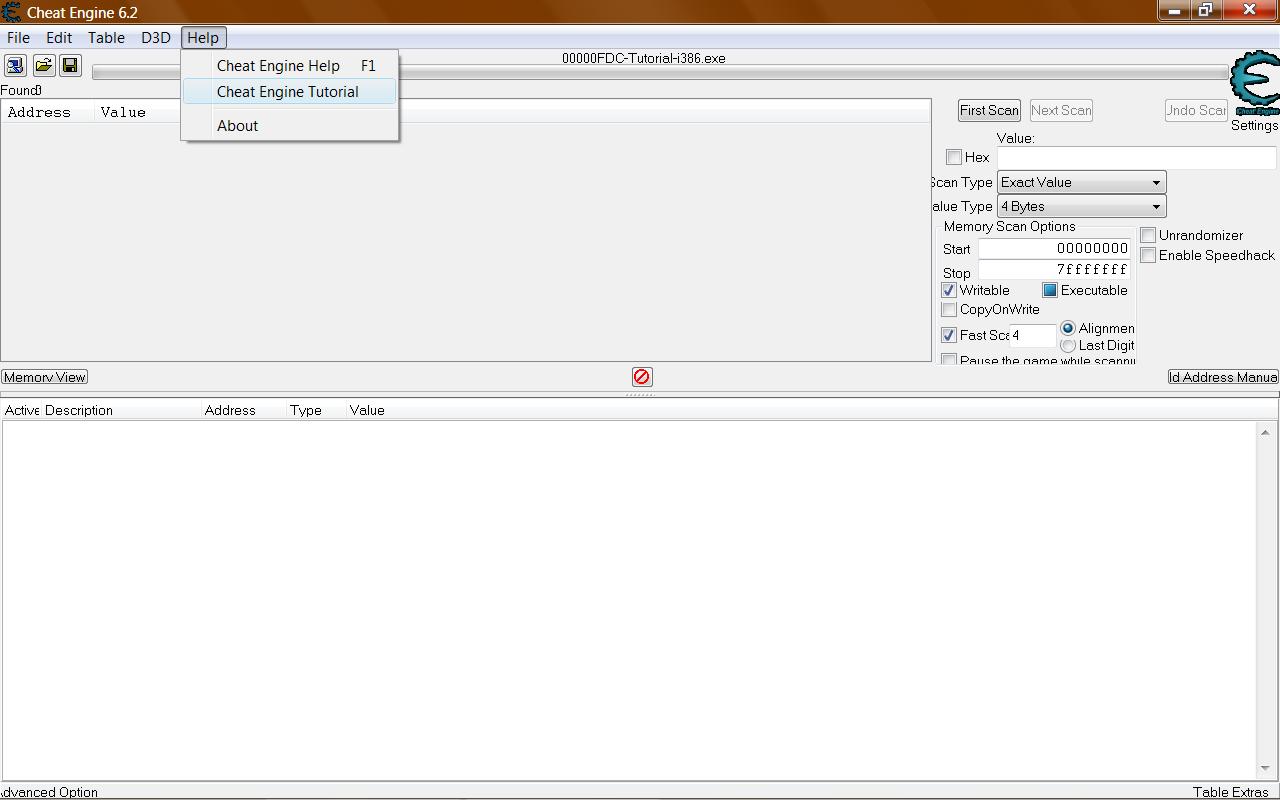Toggle the Executable checkbox
The image size is (1280, 800).
click(x=1050, y=290)
